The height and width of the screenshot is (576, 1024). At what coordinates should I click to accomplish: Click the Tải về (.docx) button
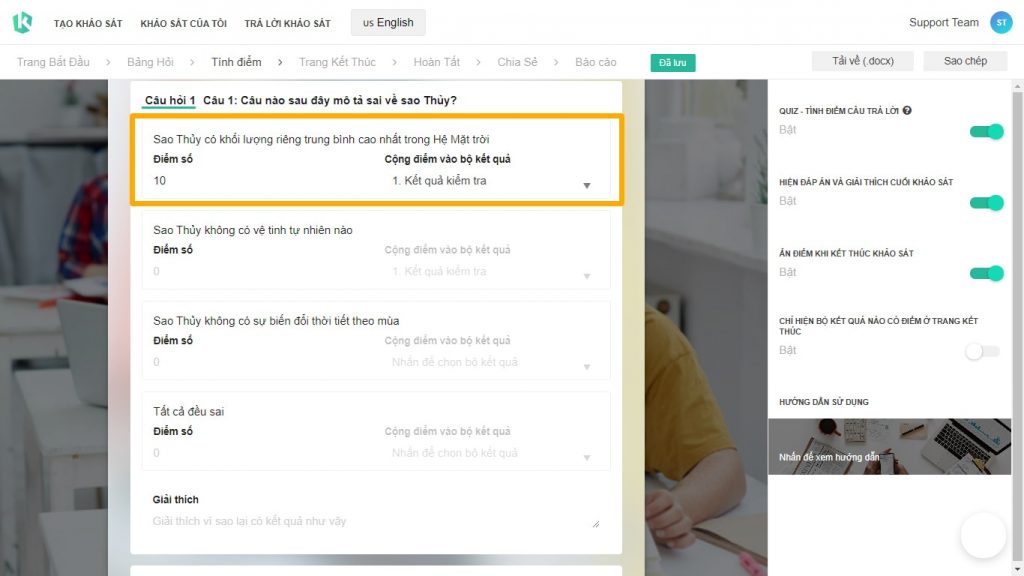coord(862,60)
